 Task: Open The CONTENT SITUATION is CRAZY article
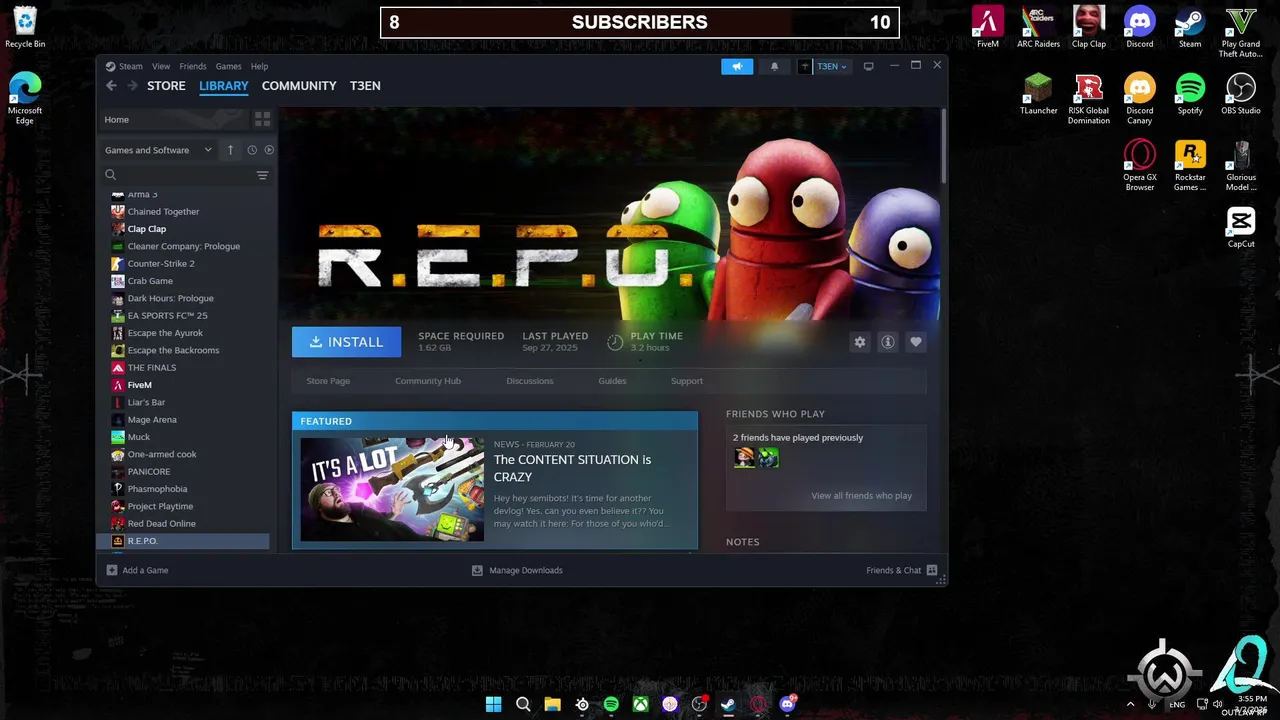[x=572, y=468]
